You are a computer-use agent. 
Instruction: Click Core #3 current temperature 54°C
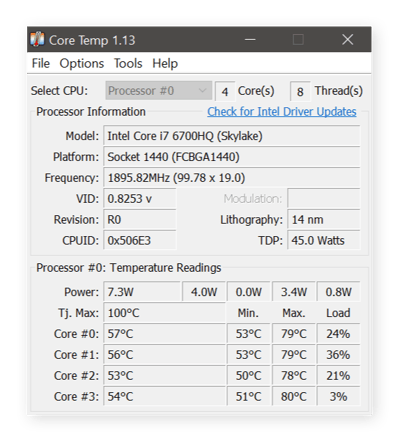(x=164, y=397)
